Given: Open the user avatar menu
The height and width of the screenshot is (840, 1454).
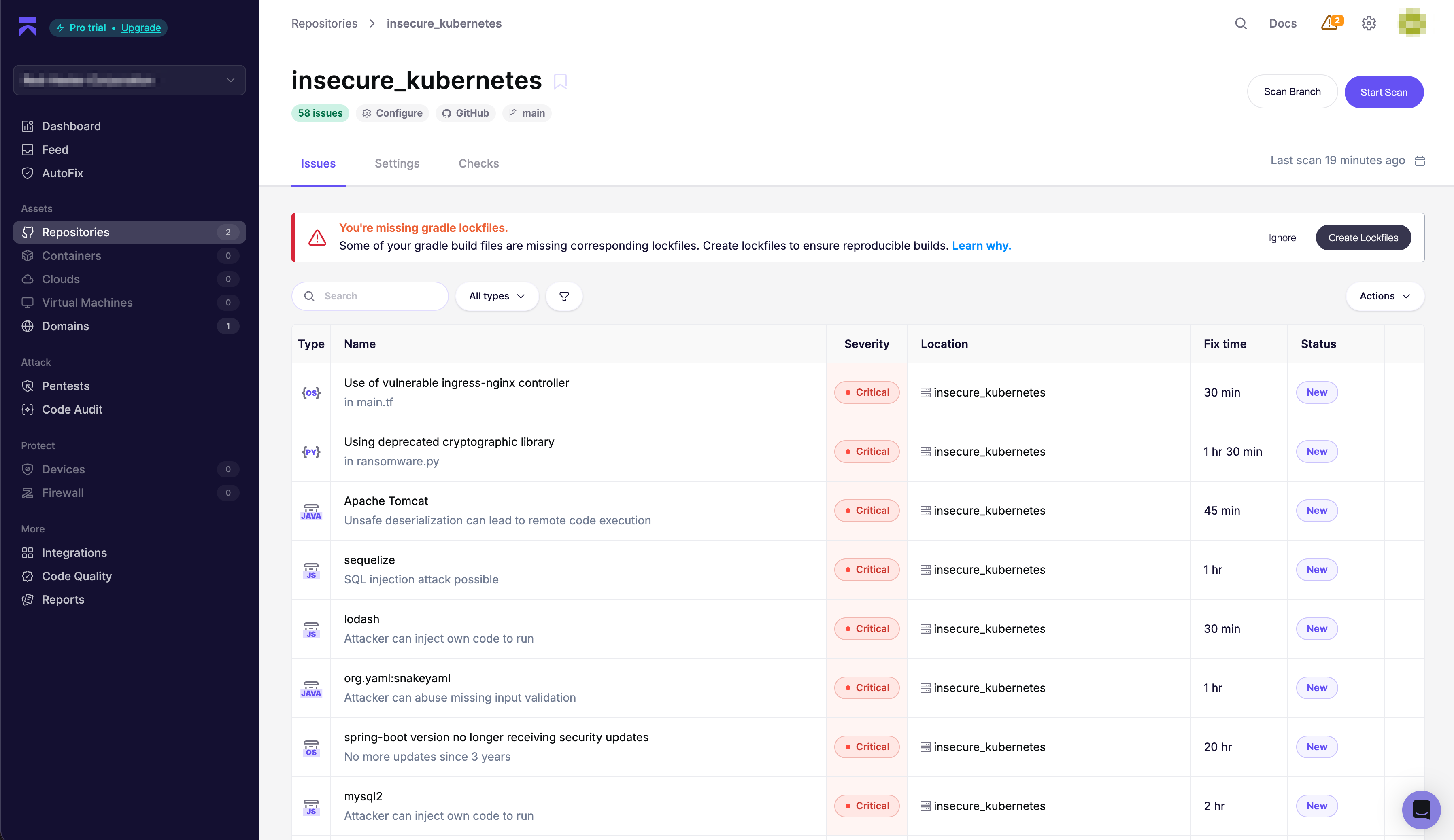Looking at the screenshot, I should tap(1412, 23).
